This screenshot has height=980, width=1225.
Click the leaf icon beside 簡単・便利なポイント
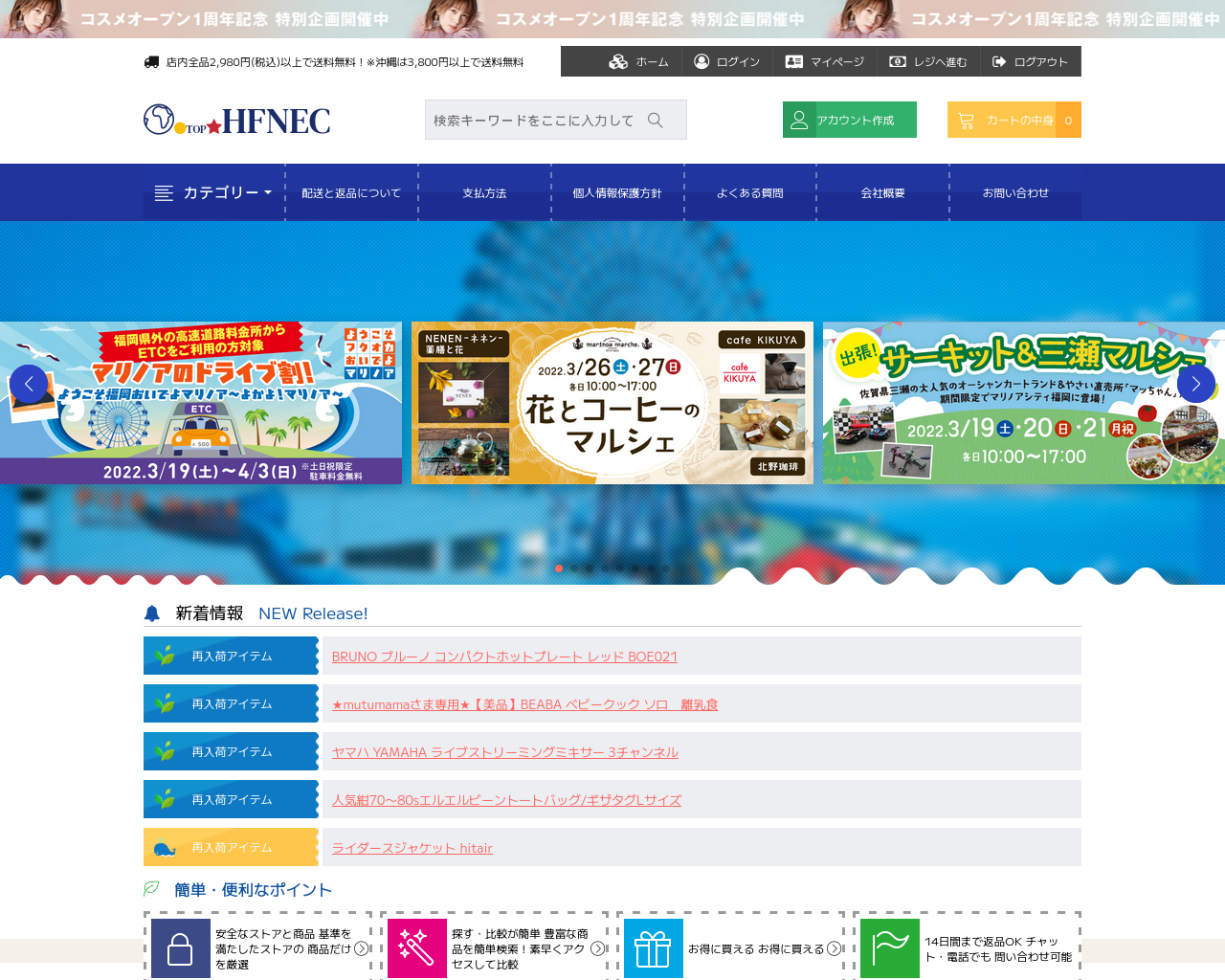tap(151, 889)
